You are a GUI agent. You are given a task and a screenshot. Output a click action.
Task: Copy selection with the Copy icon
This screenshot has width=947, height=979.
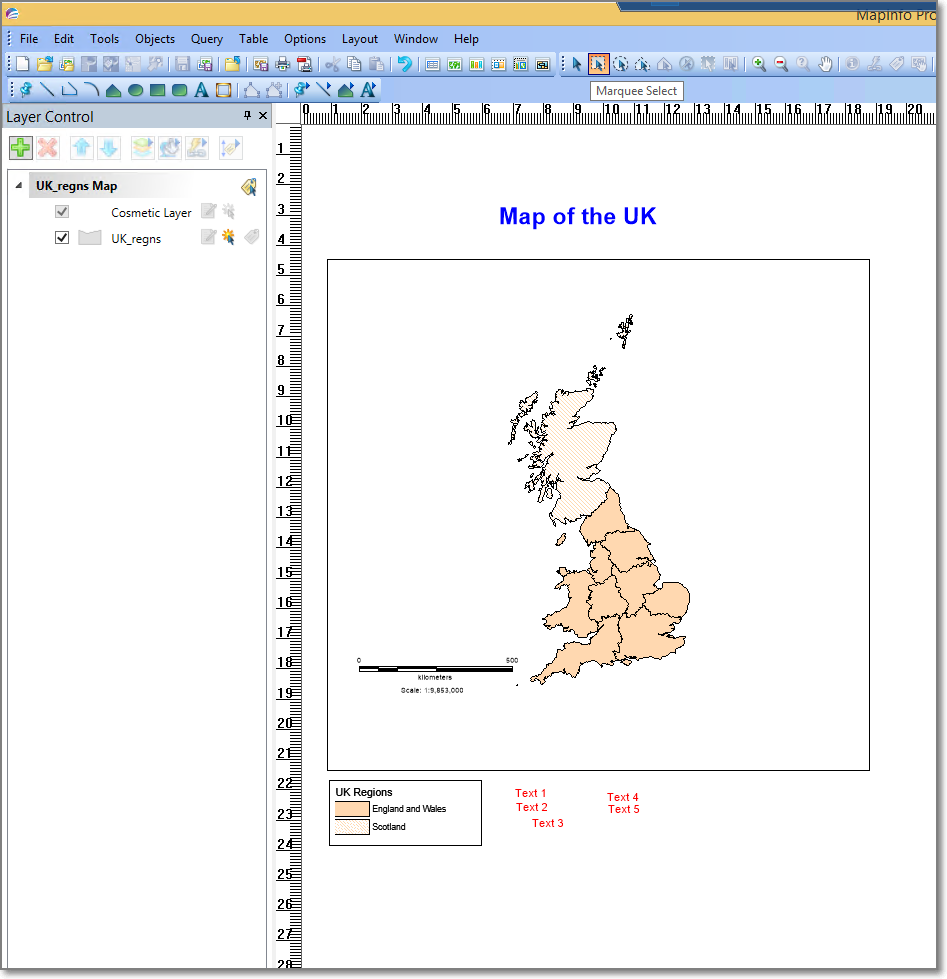click(354, 64)
